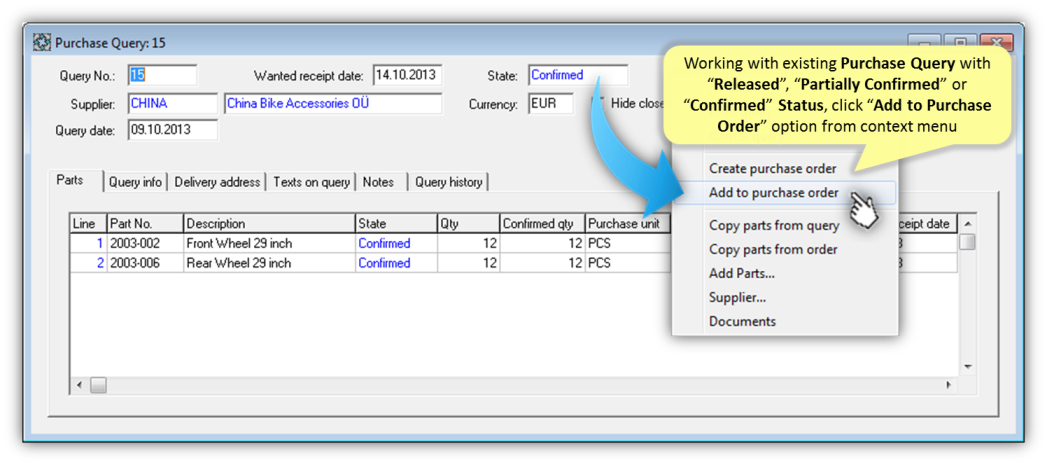Choose Add to purchase order from context menu

point(773,193)
